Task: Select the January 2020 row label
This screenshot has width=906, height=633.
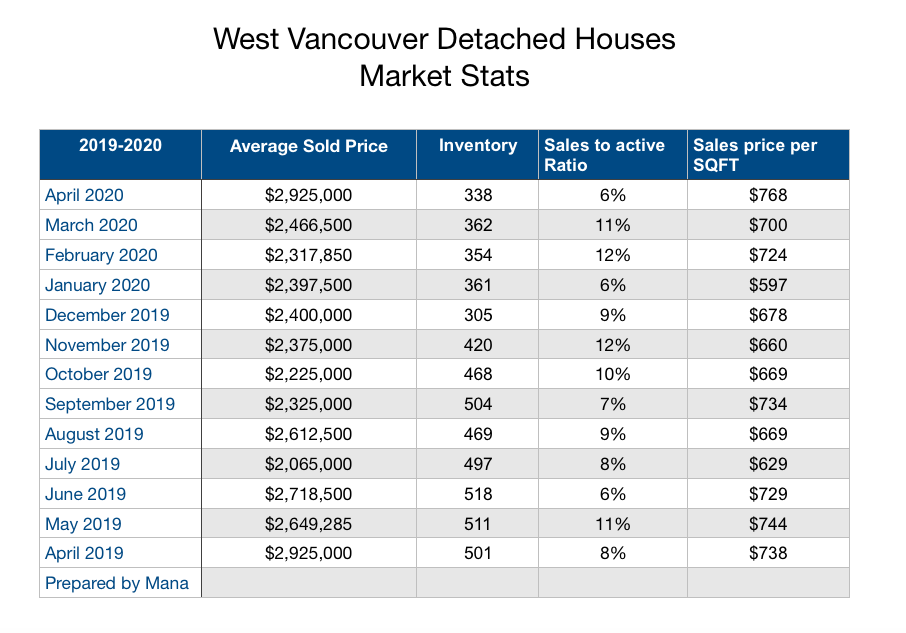Action: 96,285
